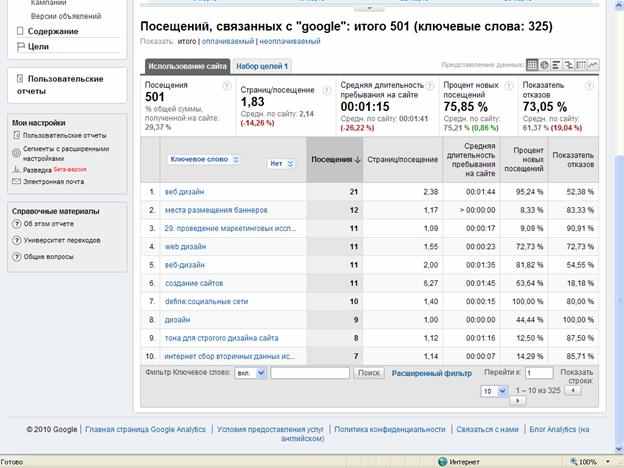Click the Содержание page icon
Viewport: 624px width, 468px height.
(20, 31)
